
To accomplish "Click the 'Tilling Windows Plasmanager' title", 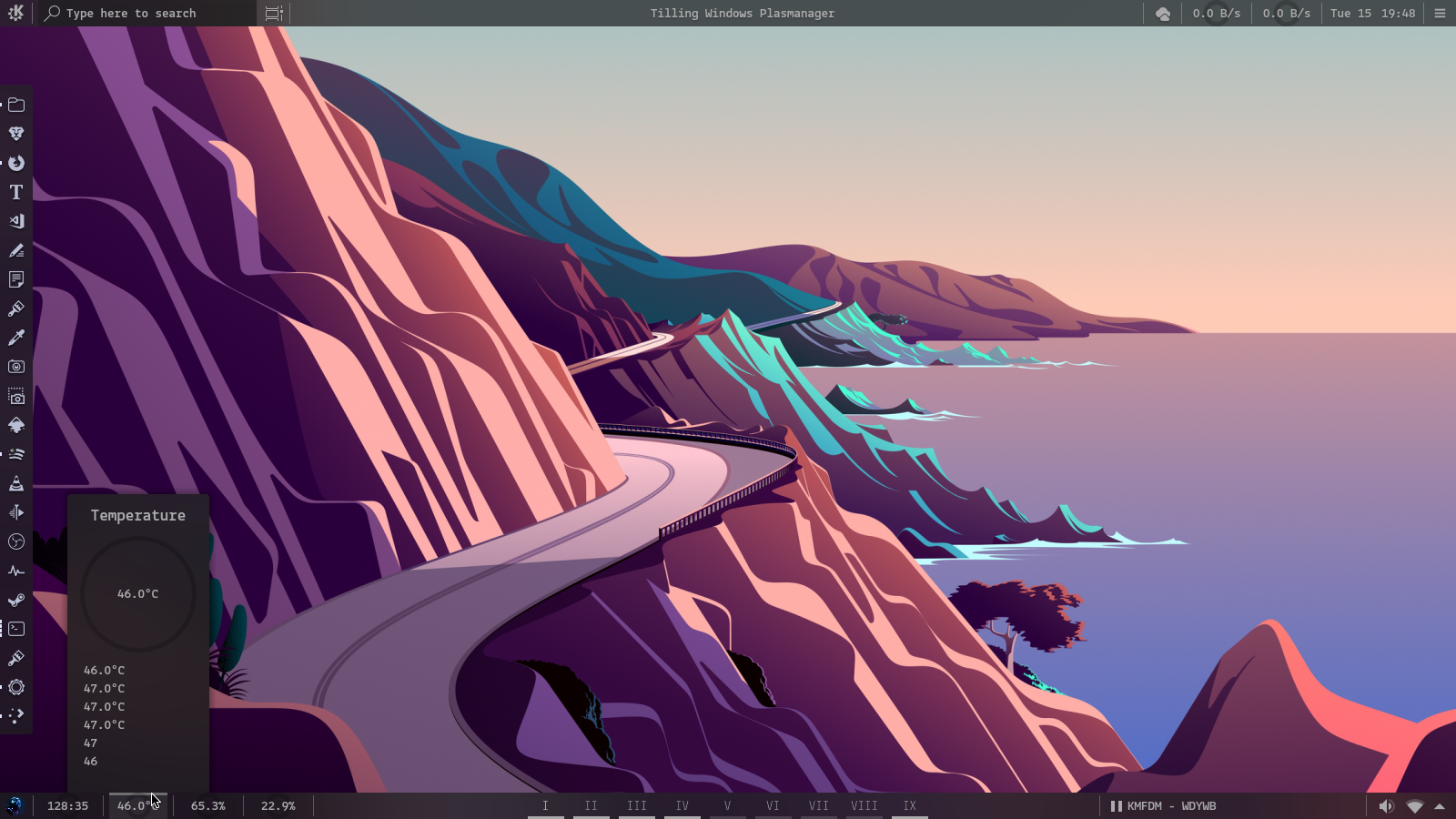I will pos(743,14).
